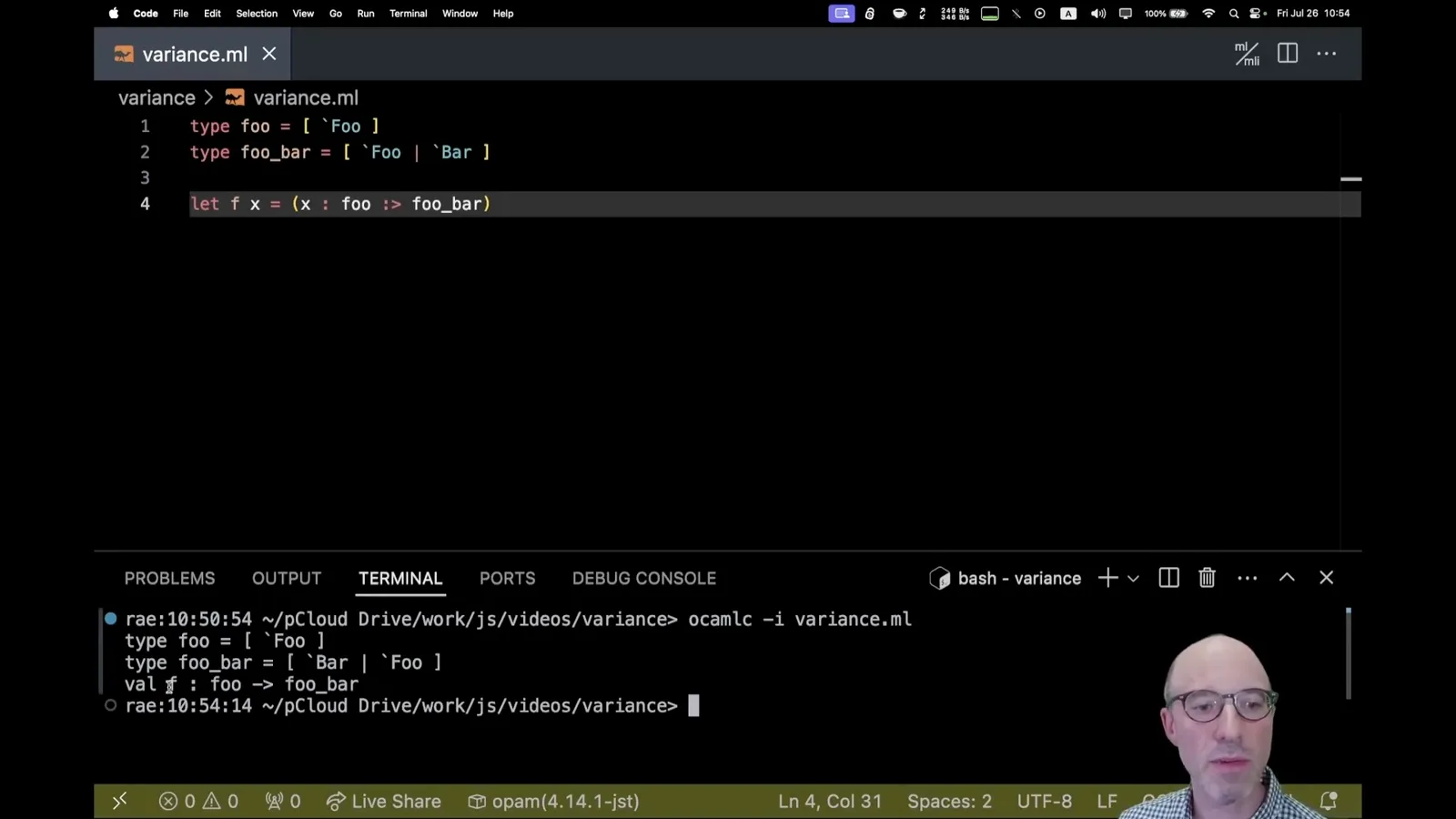Maximize the panel with chevron up
The width and height of the screenshot is (1456, 819).
[x=1287, y=577]
